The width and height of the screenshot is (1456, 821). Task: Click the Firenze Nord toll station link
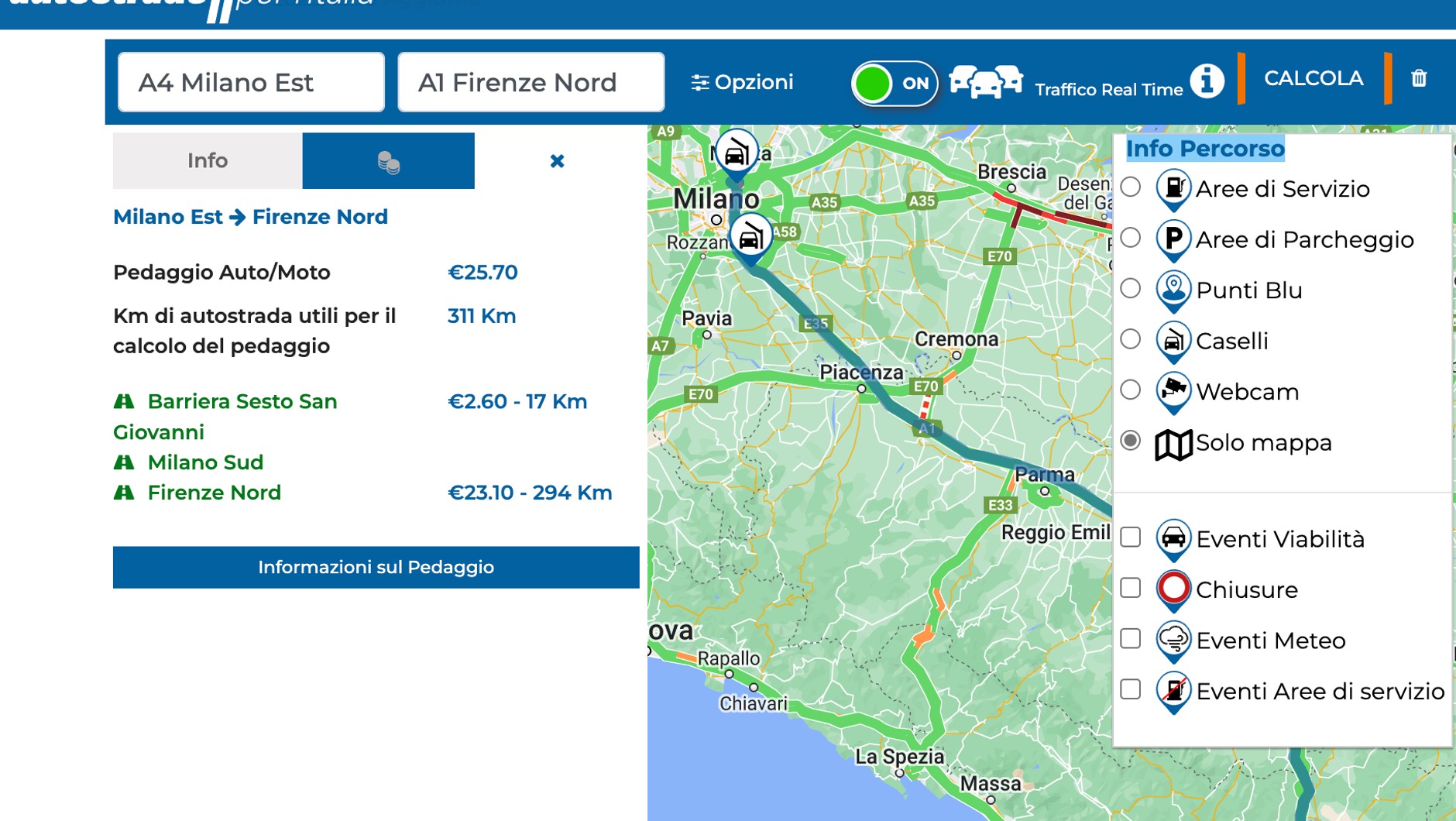pos(215,493)
